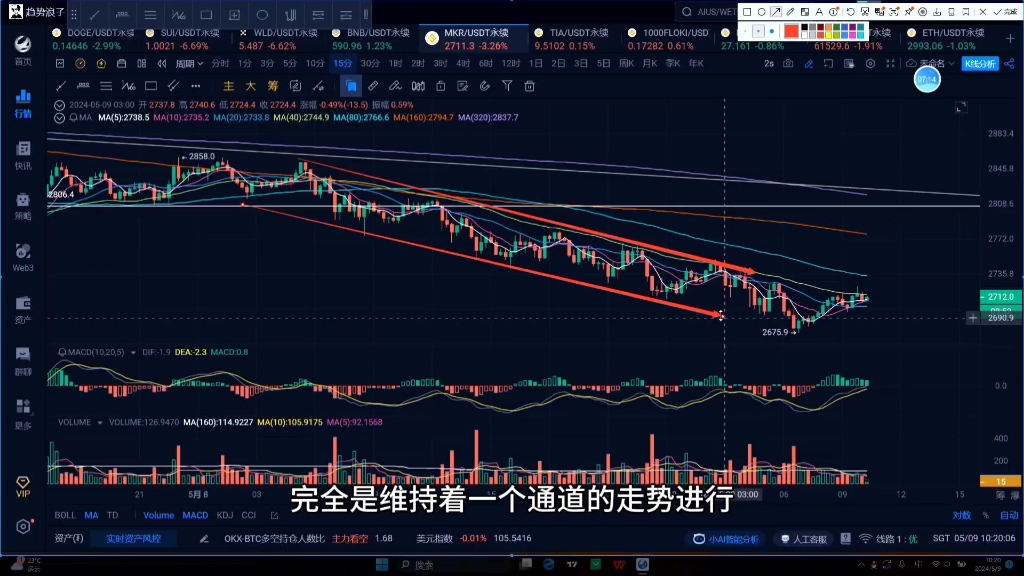Add a new symbol tab with plus
This screenshot has width=1024, height=576.
pyautogui.click(x=1010, y=39)
